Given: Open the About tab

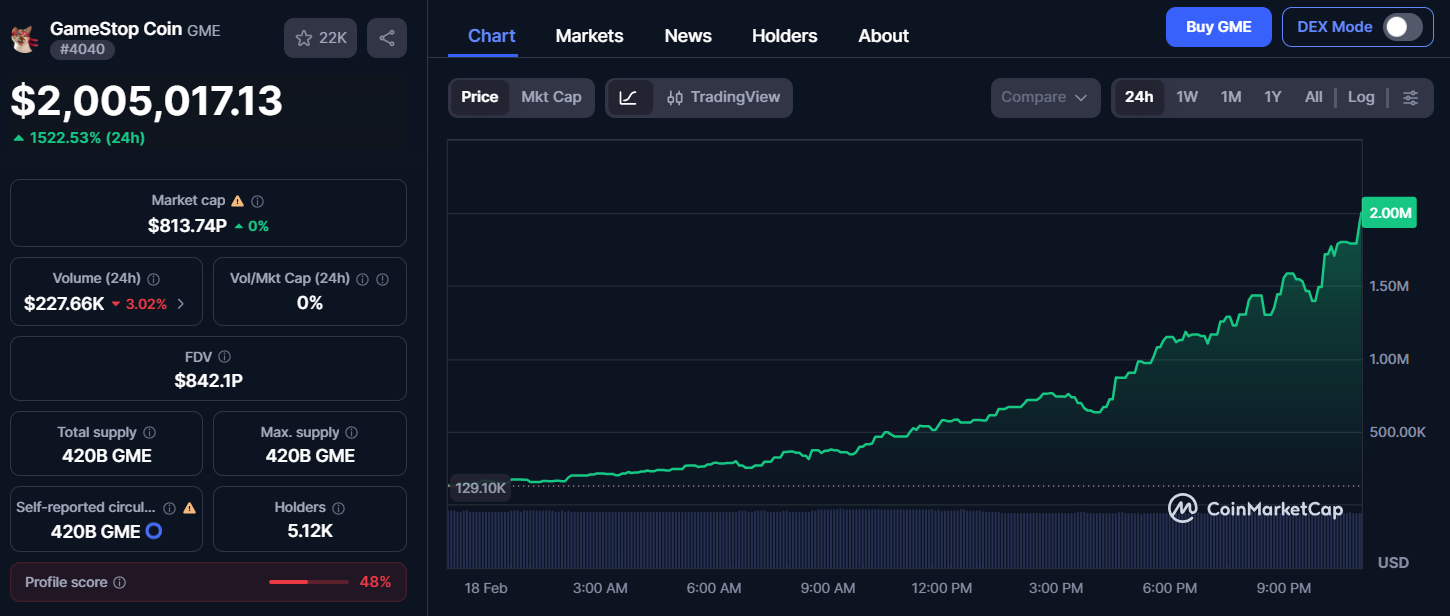Looking at the screenshot, I should point(884,36).
